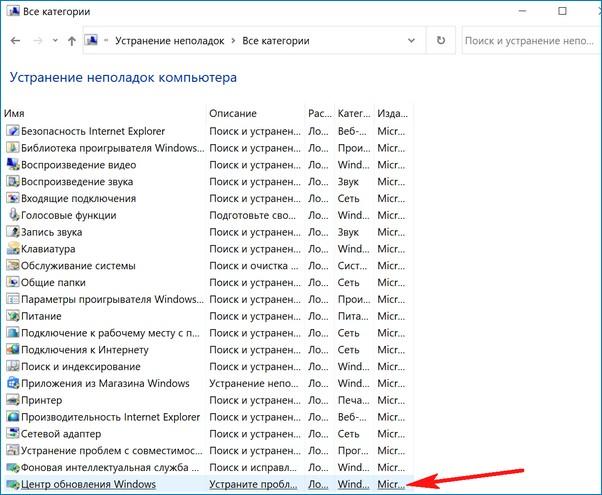Sort by the Имя column header
This screenshot has height=495, width=602.
coord(14,113)
